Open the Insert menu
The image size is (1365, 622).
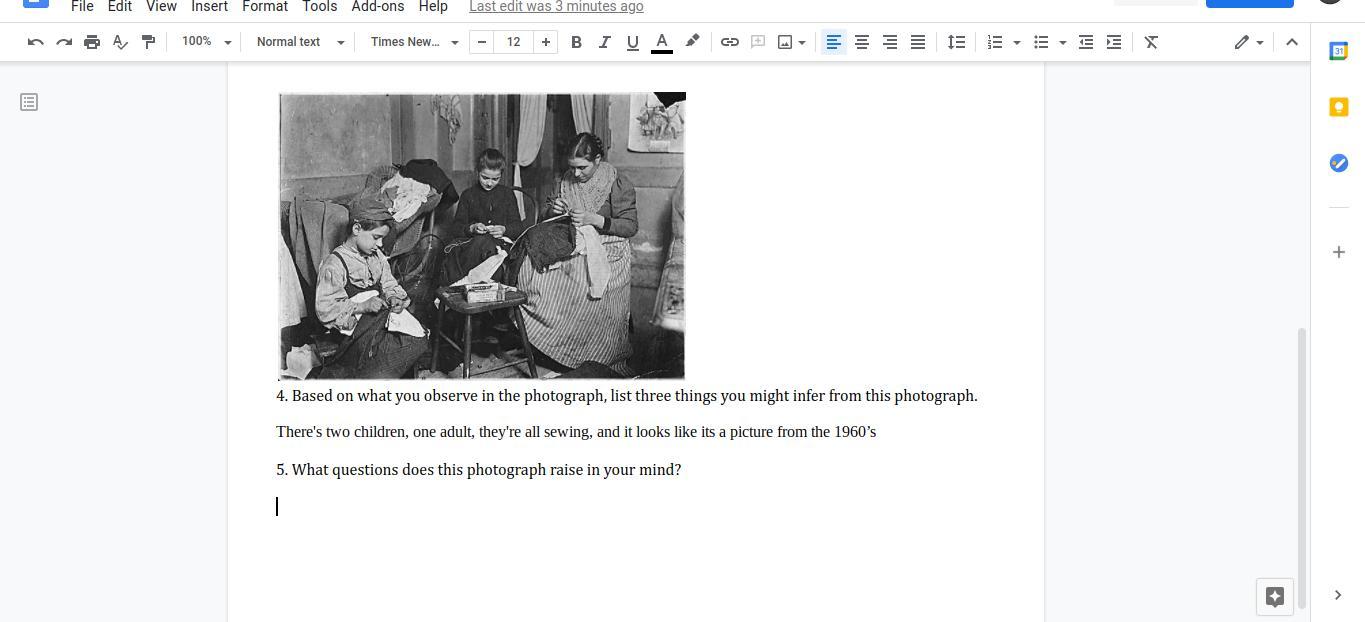209,7
